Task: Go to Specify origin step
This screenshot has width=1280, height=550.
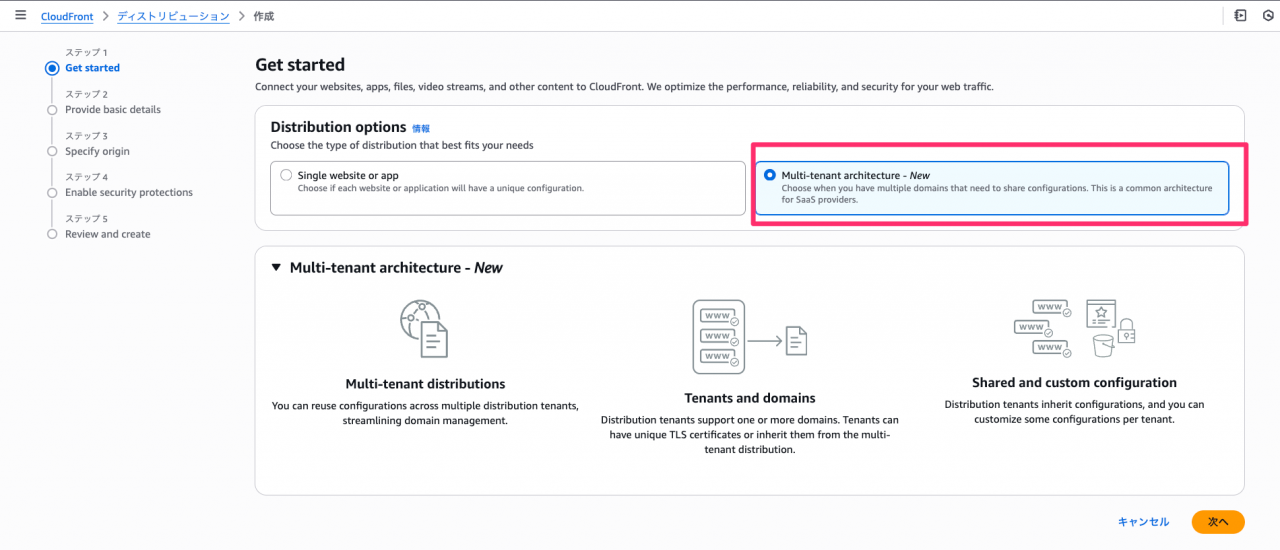Action: (97, 151)
